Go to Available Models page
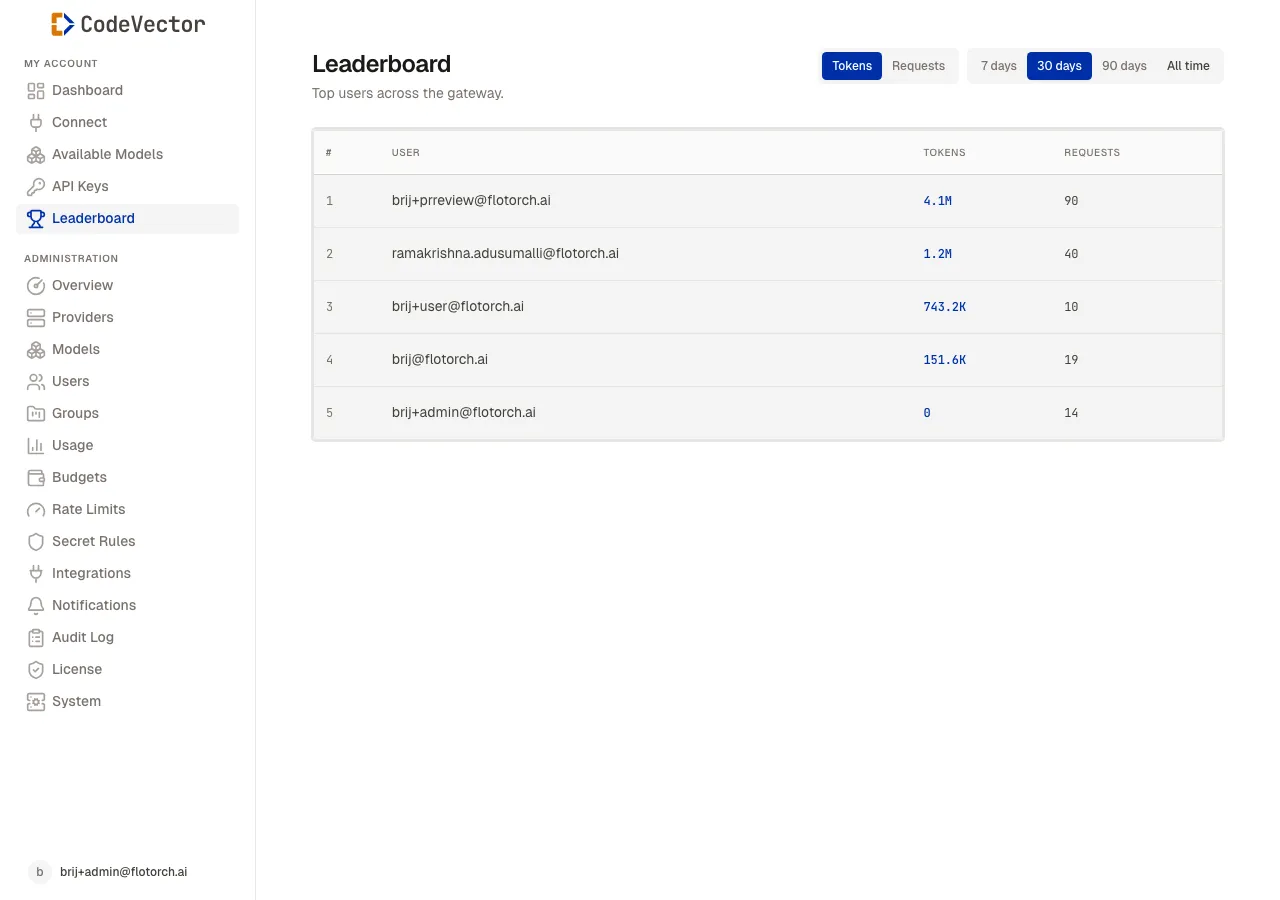 tap(128, 154)
